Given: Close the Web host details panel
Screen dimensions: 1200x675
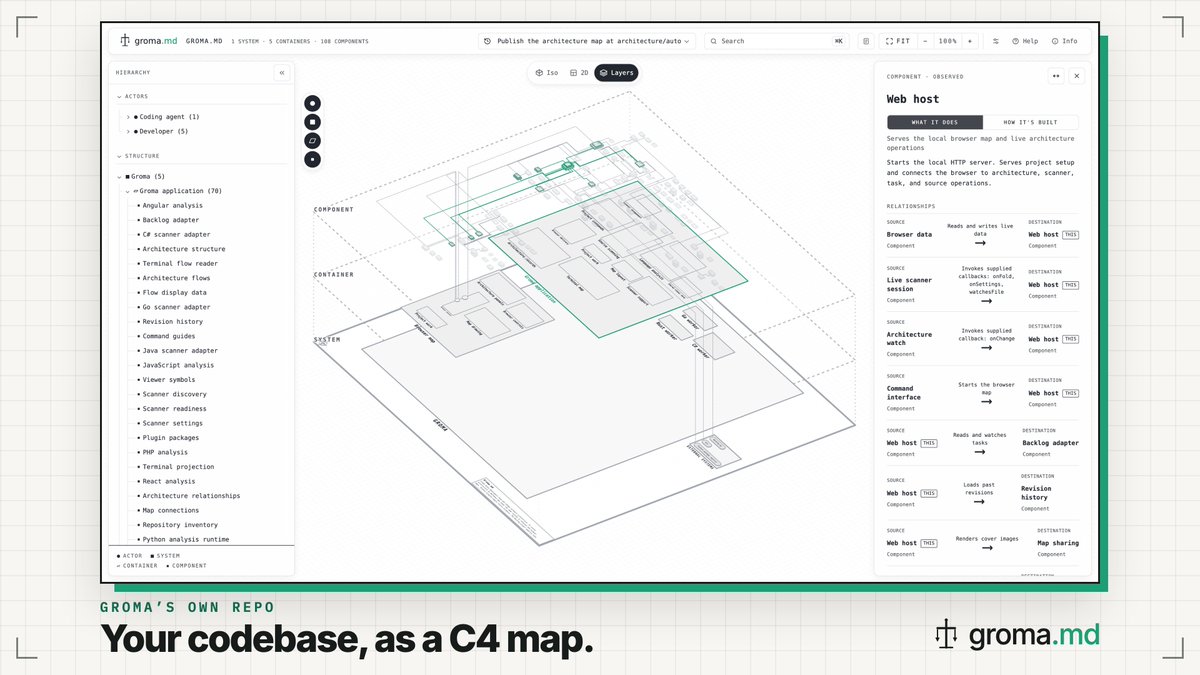Looking at the screenshot, I should [x=1077, y=76].
